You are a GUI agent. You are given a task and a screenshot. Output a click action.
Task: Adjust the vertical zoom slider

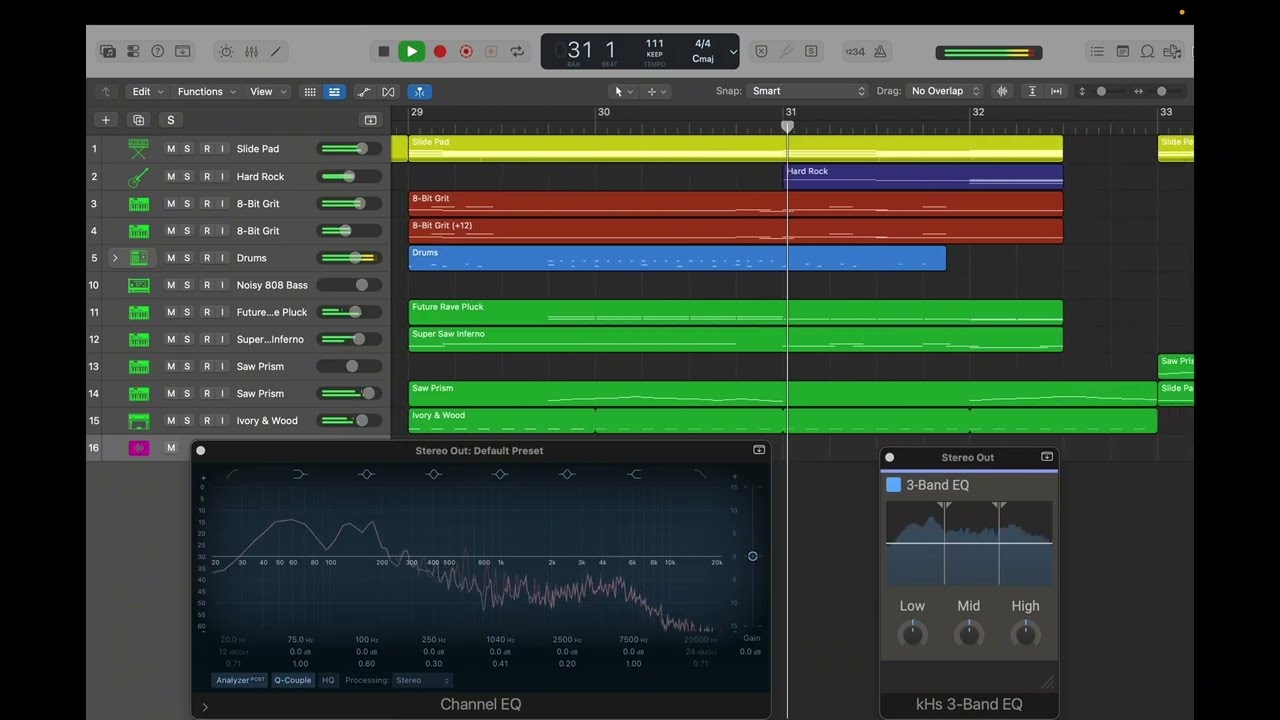(x=1101, y=91)
